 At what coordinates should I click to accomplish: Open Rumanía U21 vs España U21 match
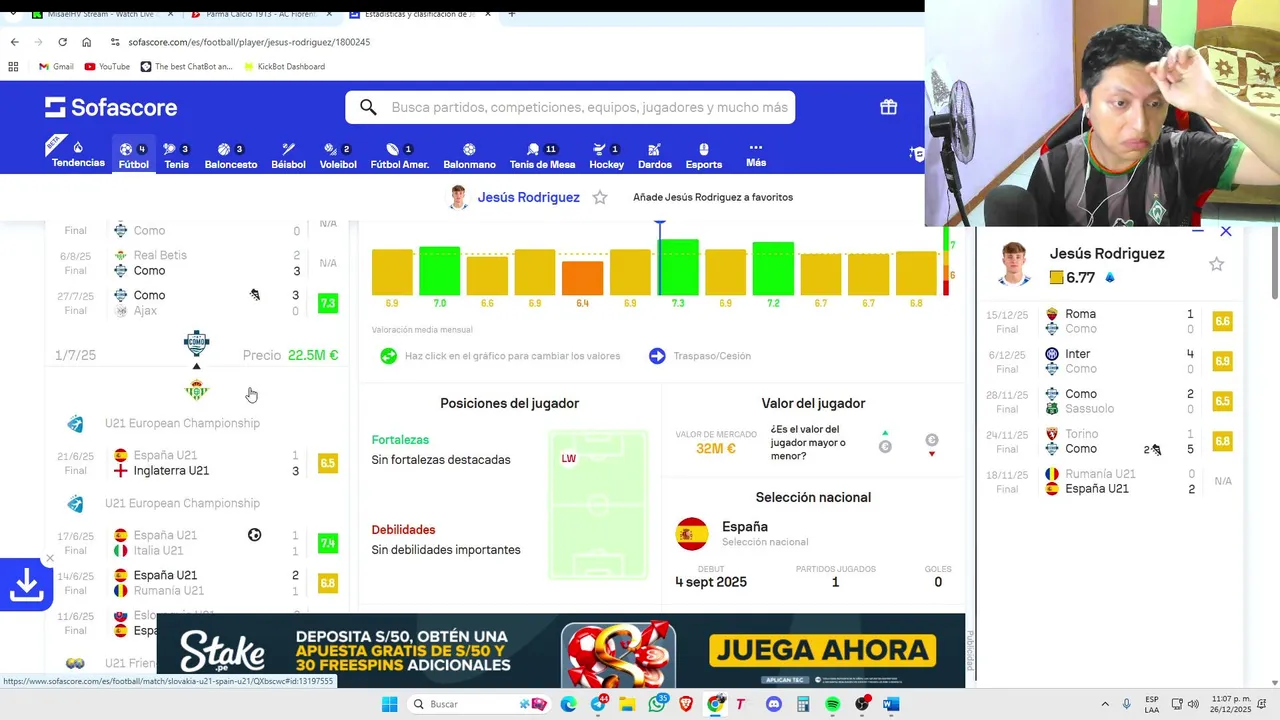(x=1108, y=481)
